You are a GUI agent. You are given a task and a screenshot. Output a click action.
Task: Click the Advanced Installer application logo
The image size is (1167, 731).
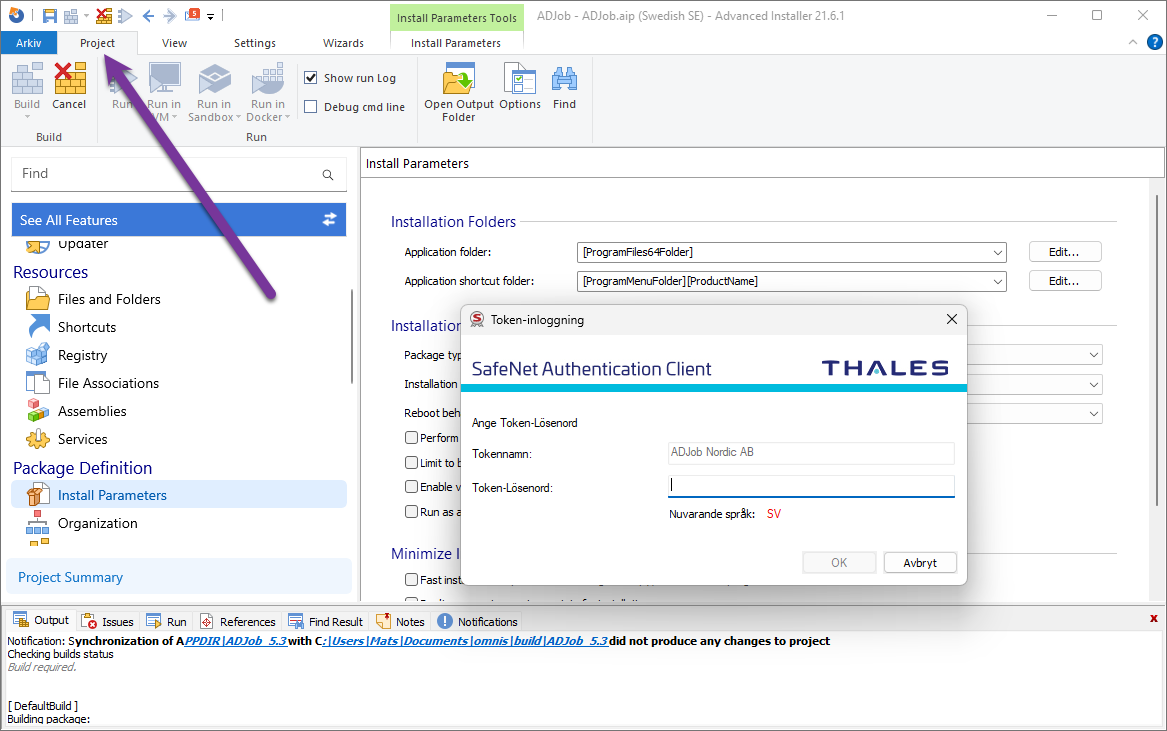[x=16, y=15]
